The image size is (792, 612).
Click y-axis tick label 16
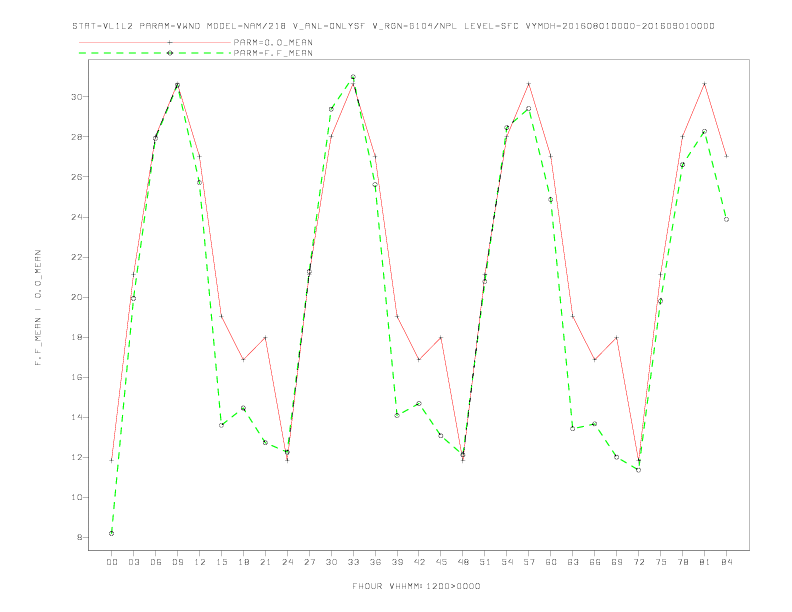pos(77,377)
